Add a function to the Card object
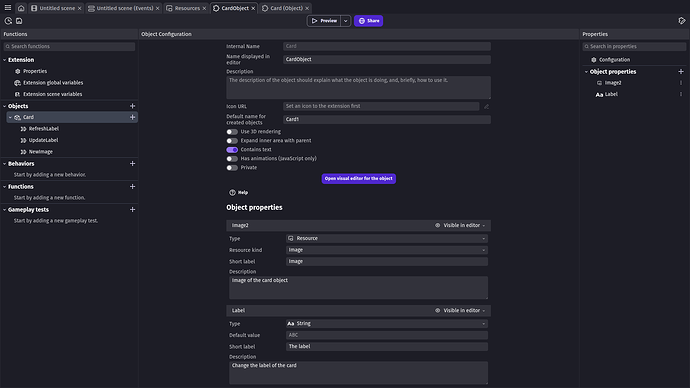This screenshot has height=388, width=690. 132,117
